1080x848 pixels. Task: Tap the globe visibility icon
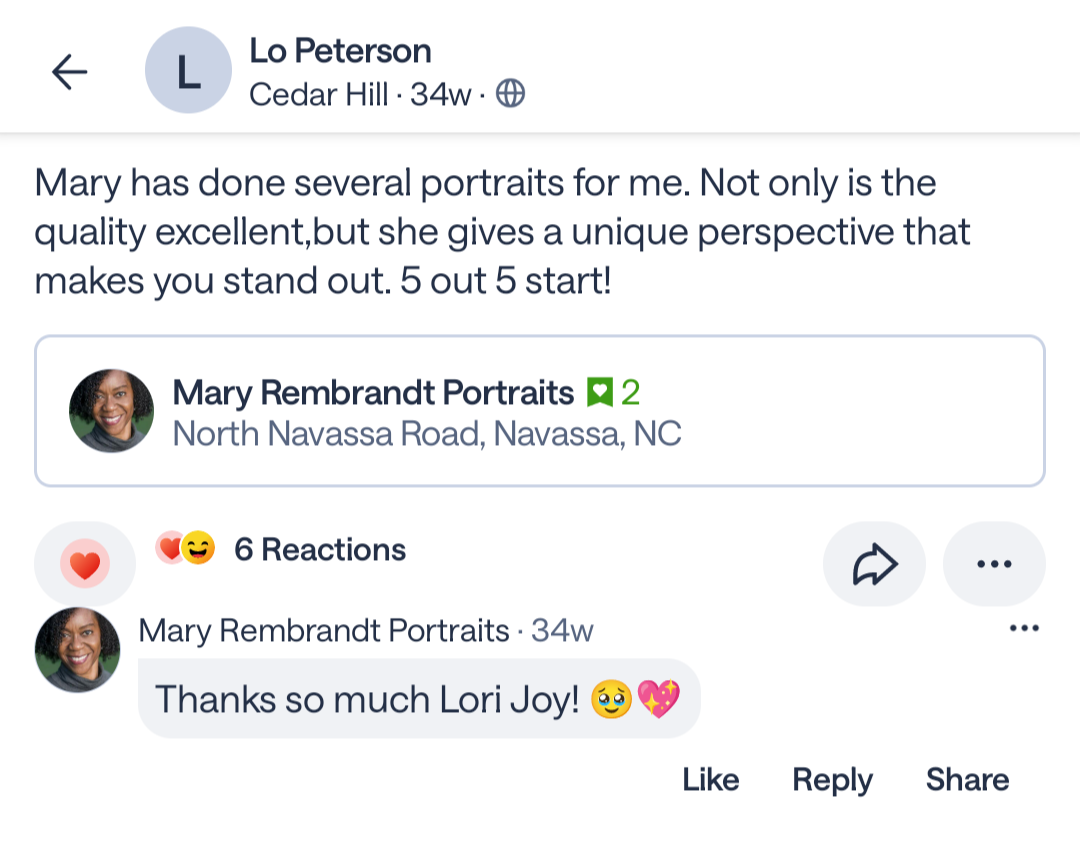click(511, 94)
